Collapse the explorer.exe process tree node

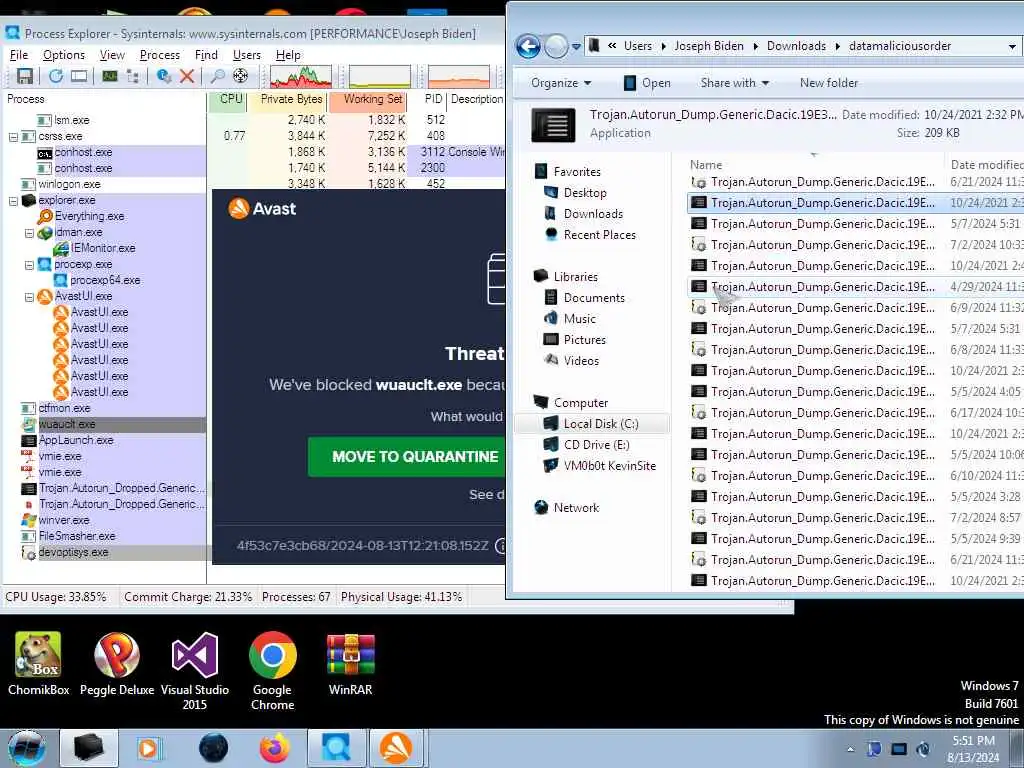(13, 200)
